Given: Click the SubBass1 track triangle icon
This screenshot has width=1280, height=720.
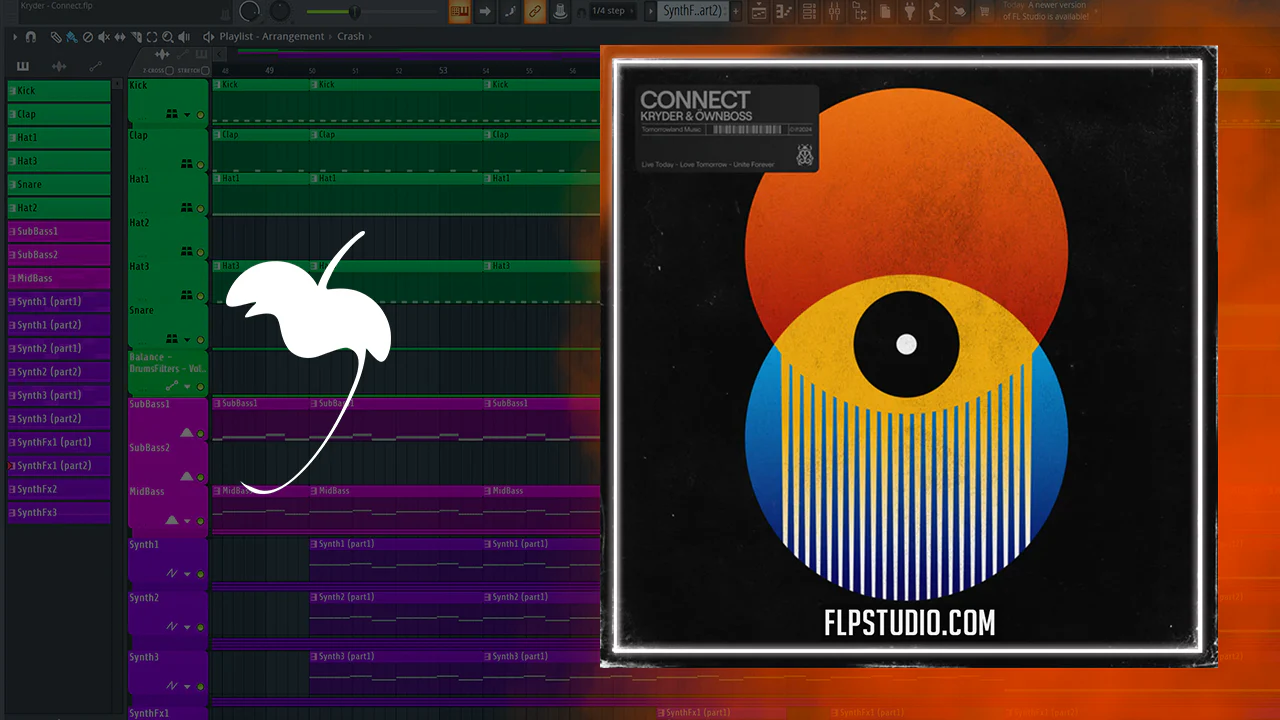Looking at the screenshot, I should pyautogui.click(x=186, y=432).
